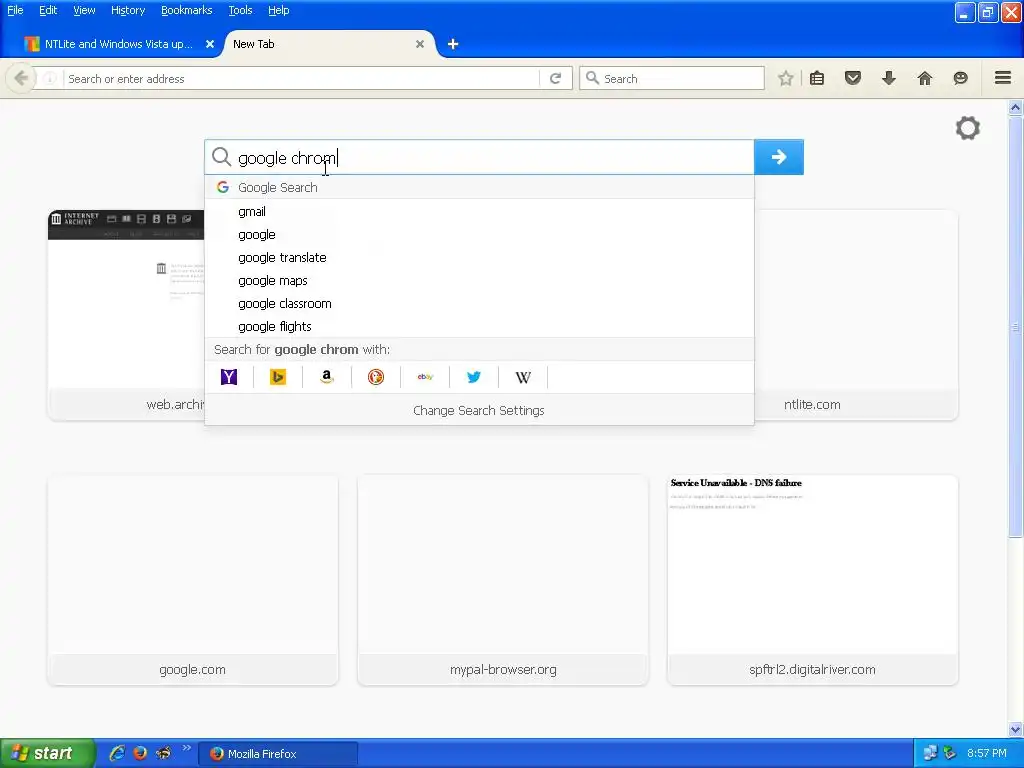
Task: Open a new tab with plus button
Action: point(453,44)
